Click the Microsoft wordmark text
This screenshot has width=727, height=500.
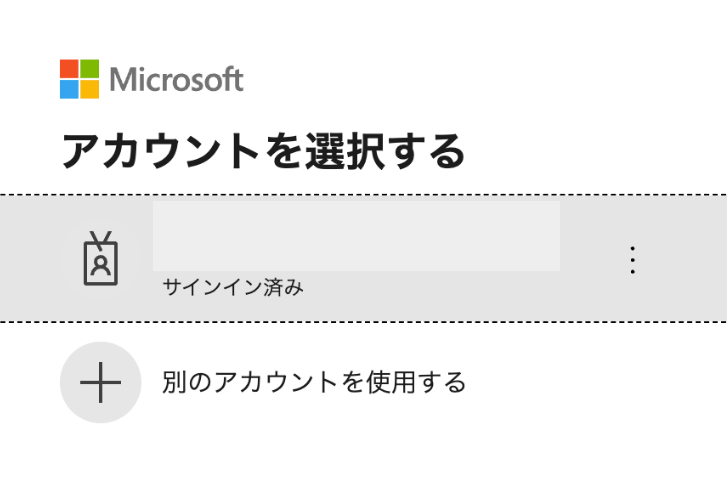(177, 79)
